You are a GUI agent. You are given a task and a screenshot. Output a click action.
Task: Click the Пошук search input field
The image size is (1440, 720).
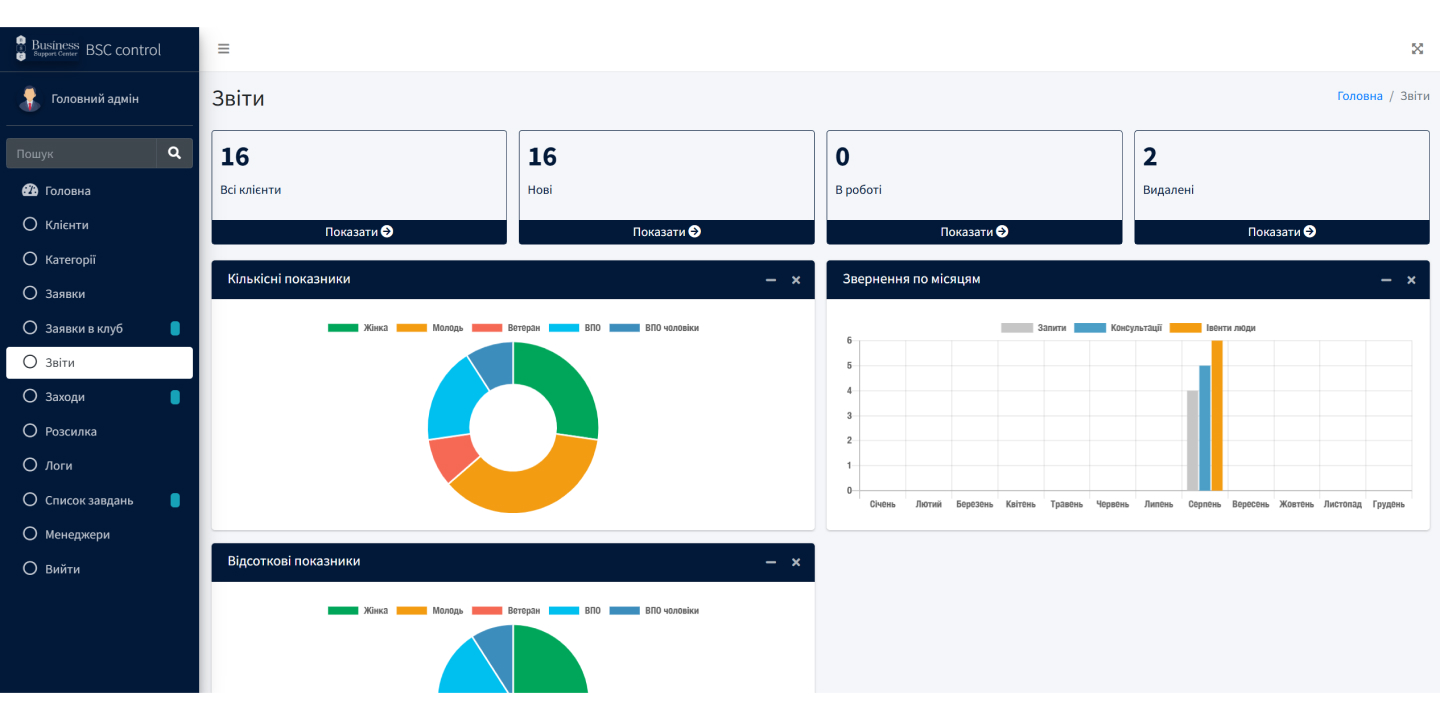click(x=81, y=154)
